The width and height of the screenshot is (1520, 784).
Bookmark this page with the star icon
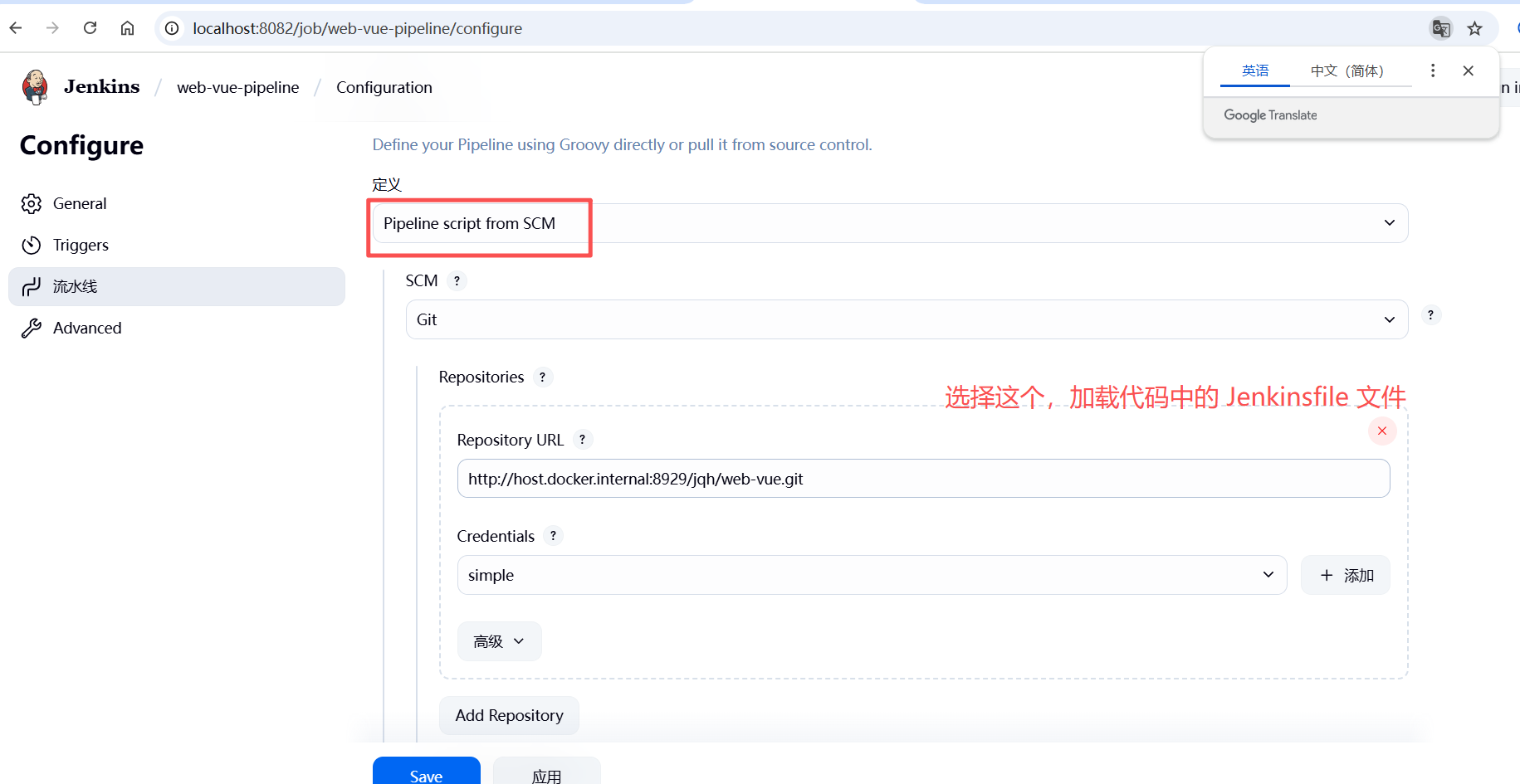coord(1475,28)
